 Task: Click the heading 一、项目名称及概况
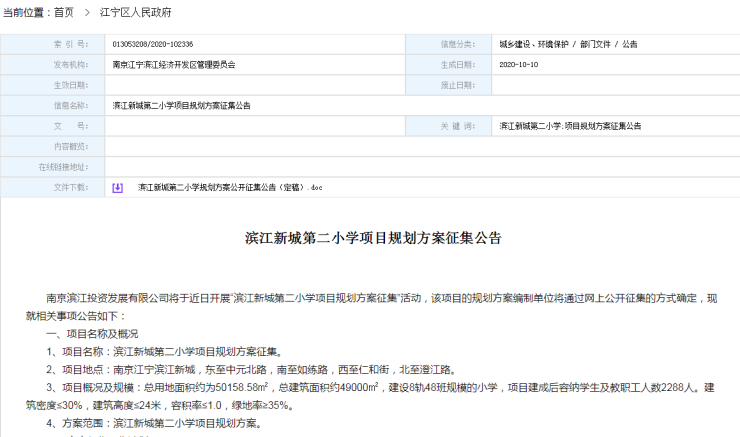92,334
